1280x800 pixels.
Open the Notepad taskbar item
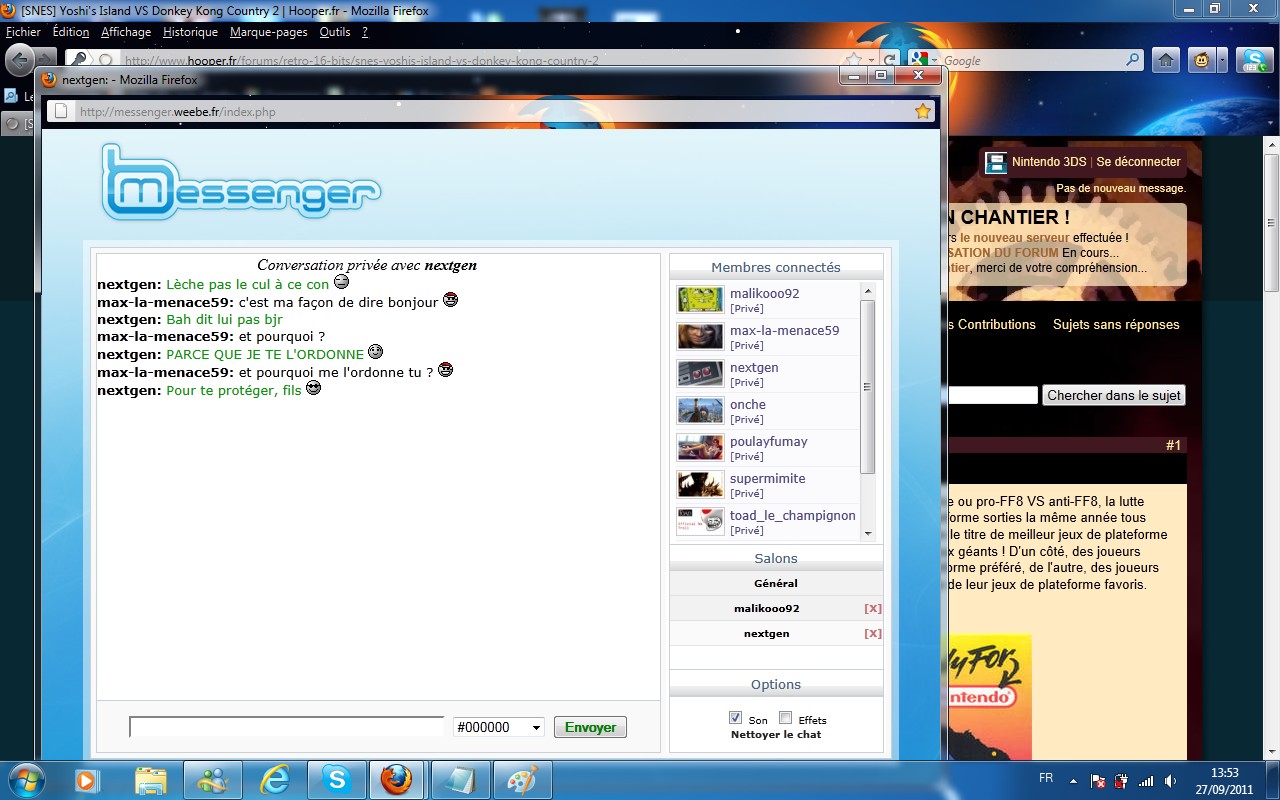[x=460, y=780]
